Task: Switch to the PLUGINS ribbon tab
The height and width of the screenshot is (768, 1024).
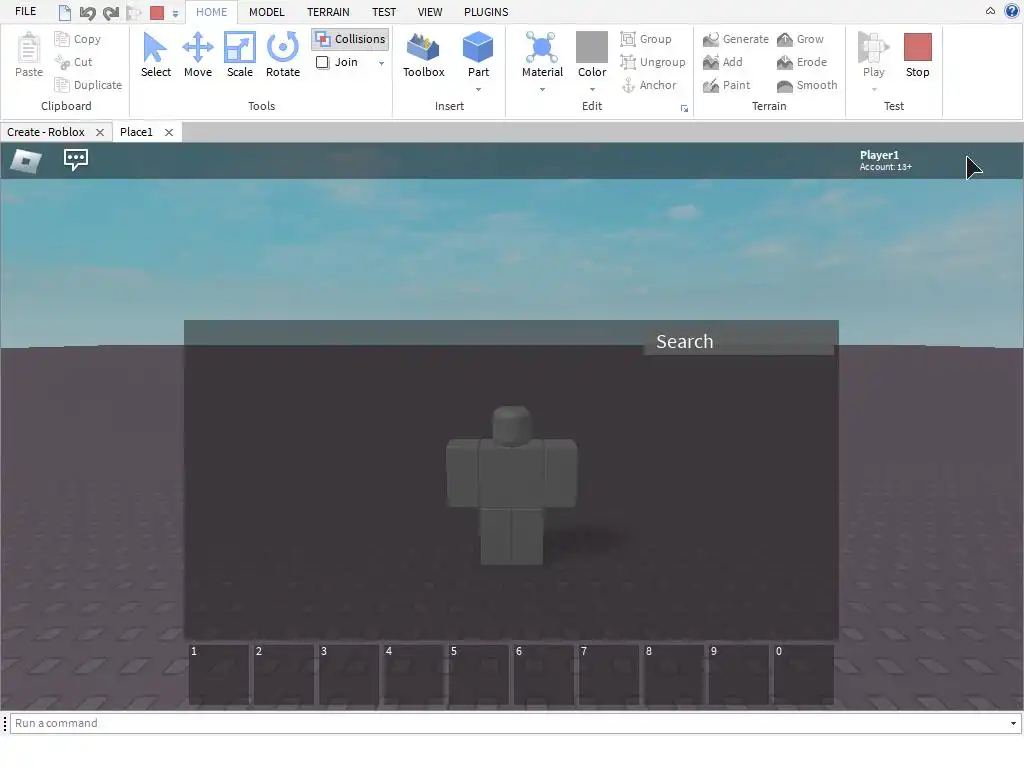Action: coord(486,12)
